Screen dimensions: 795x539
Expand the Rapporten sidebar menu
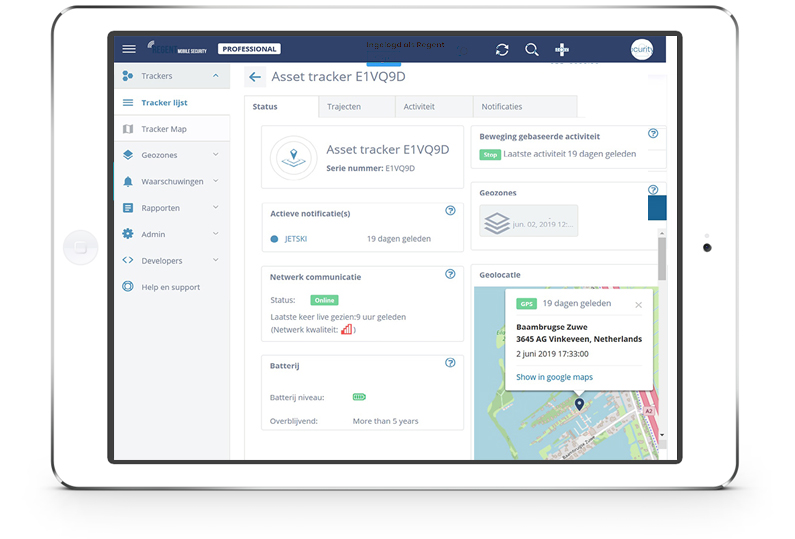coord(216,208)
